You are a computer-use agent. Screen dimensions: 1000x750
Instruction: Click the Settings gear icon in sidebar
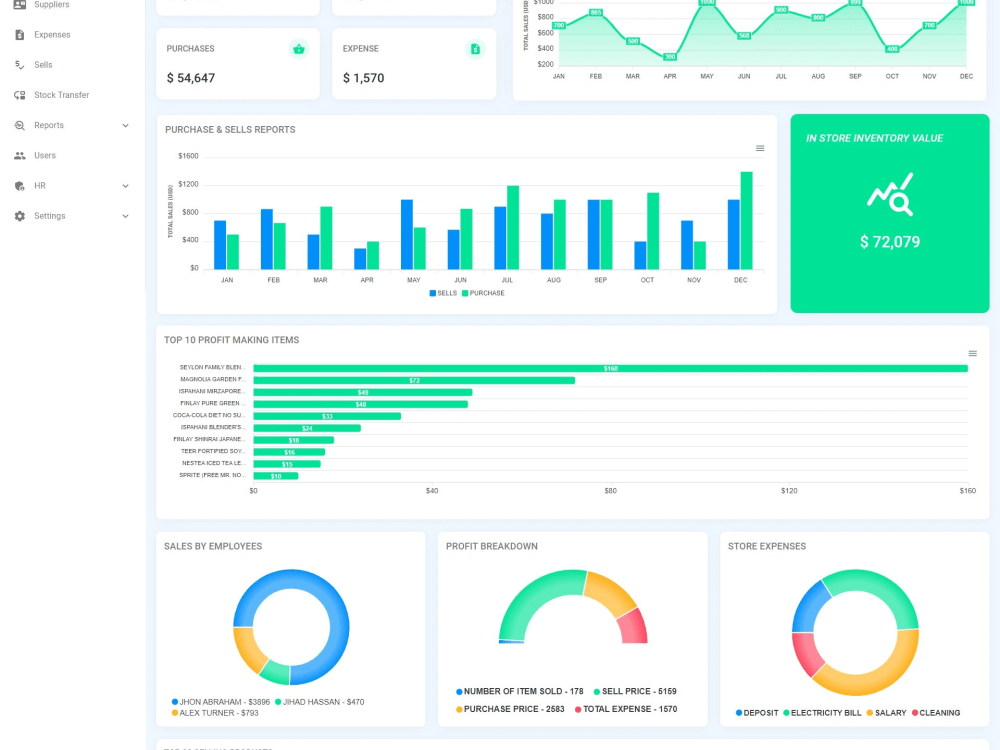pos(20,216)
